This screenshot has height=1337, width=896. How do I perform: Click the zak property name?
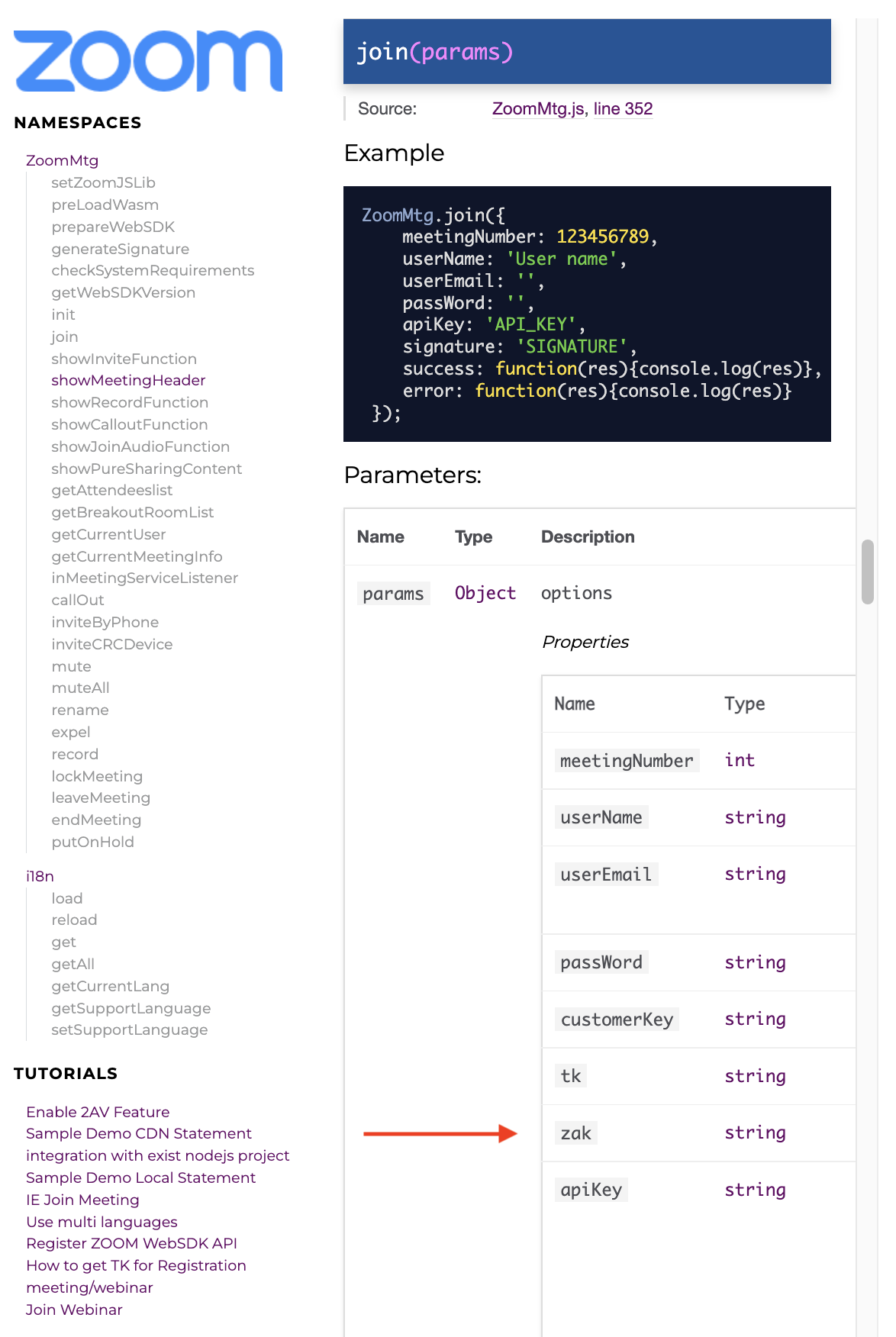(x=575, y=1133)
